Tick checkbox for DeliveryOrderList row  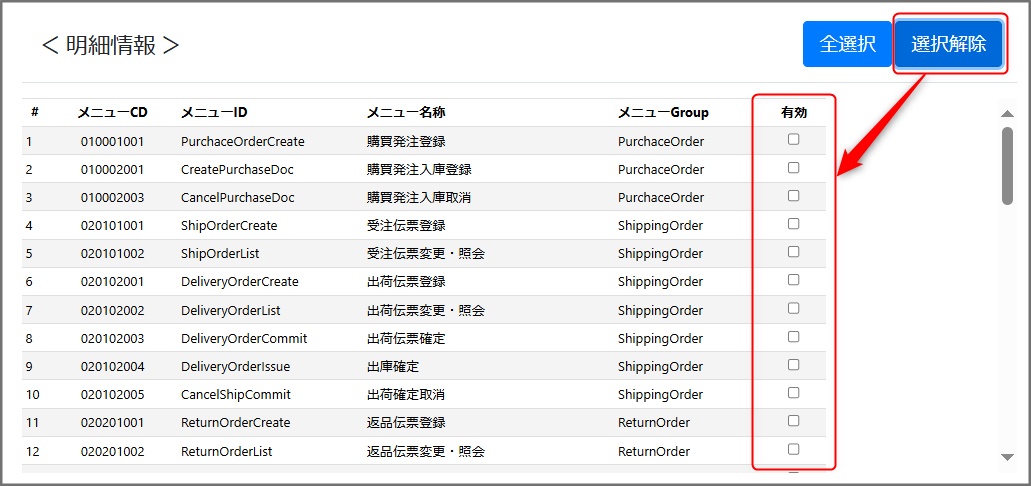[x=793, y=308]
